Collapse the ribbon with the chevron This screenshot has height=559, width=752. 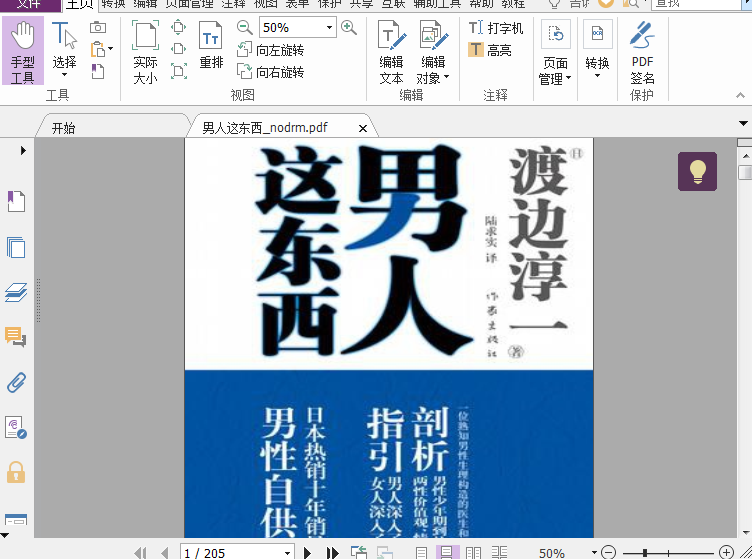740,95
